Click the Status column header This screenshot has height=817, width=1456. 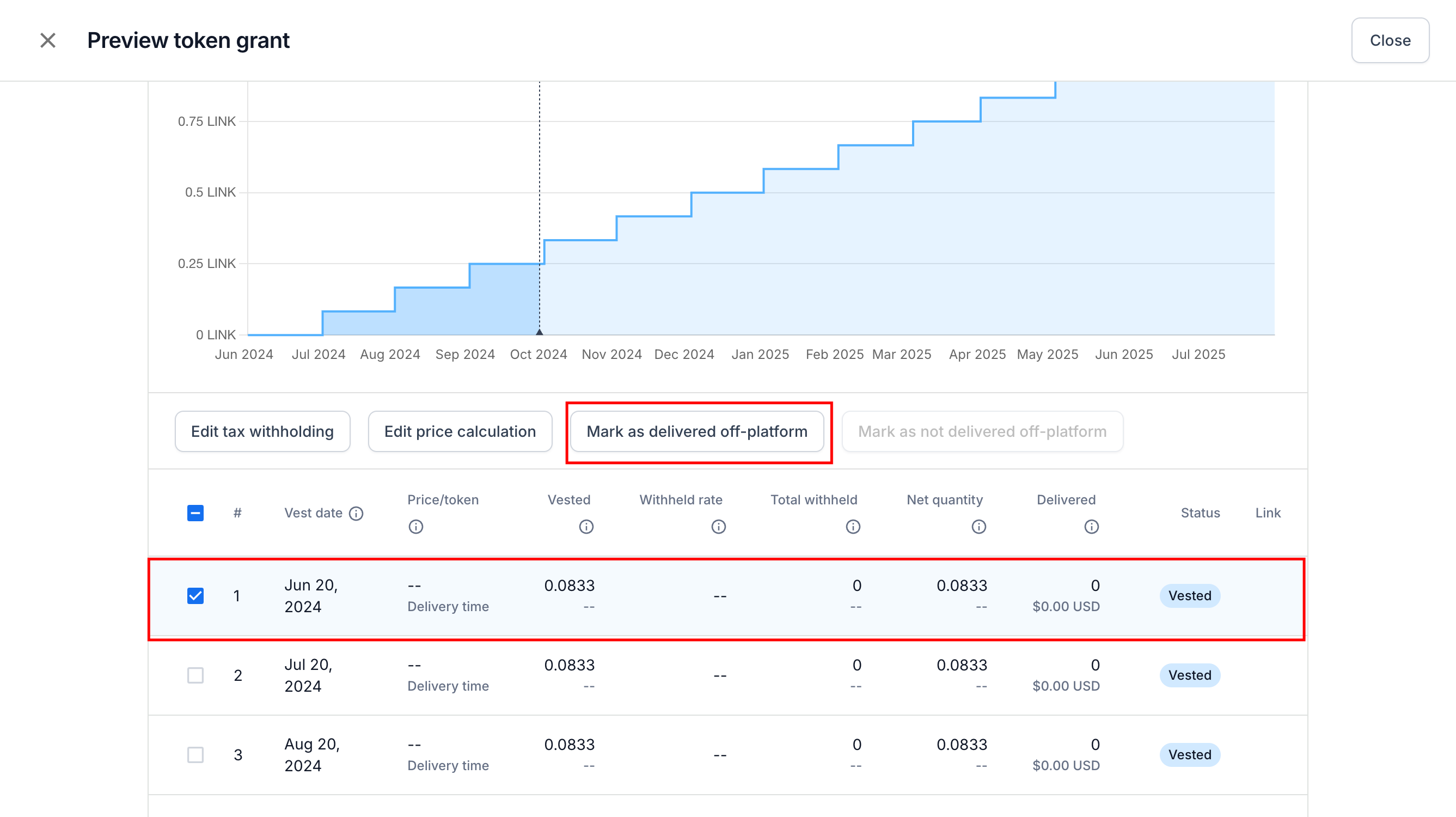(x=1200, y=514)
